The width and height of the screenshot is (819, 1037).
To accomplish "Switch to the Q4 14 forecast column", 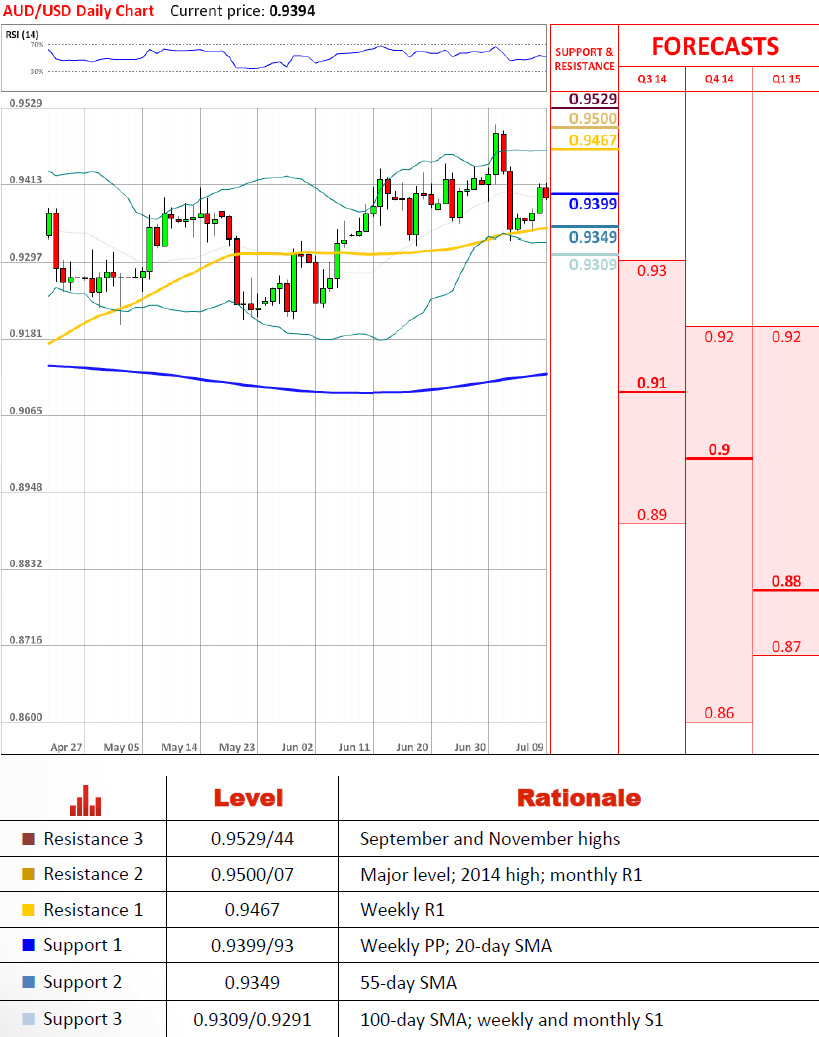I will (717, 78).
